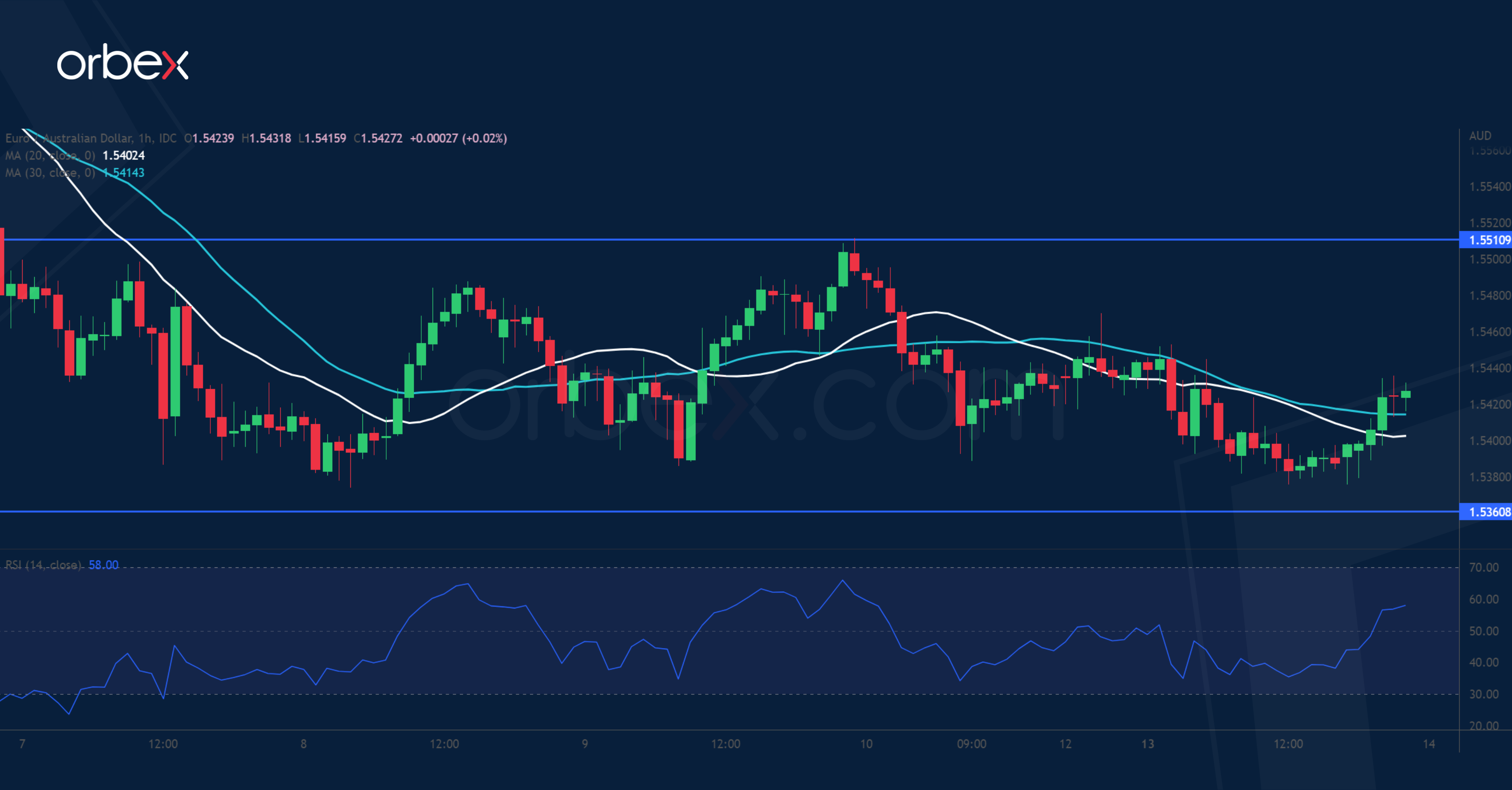This screenshot has height=790, width=1512.
Task: Click the Orbex logo
Action: point(122,62)
